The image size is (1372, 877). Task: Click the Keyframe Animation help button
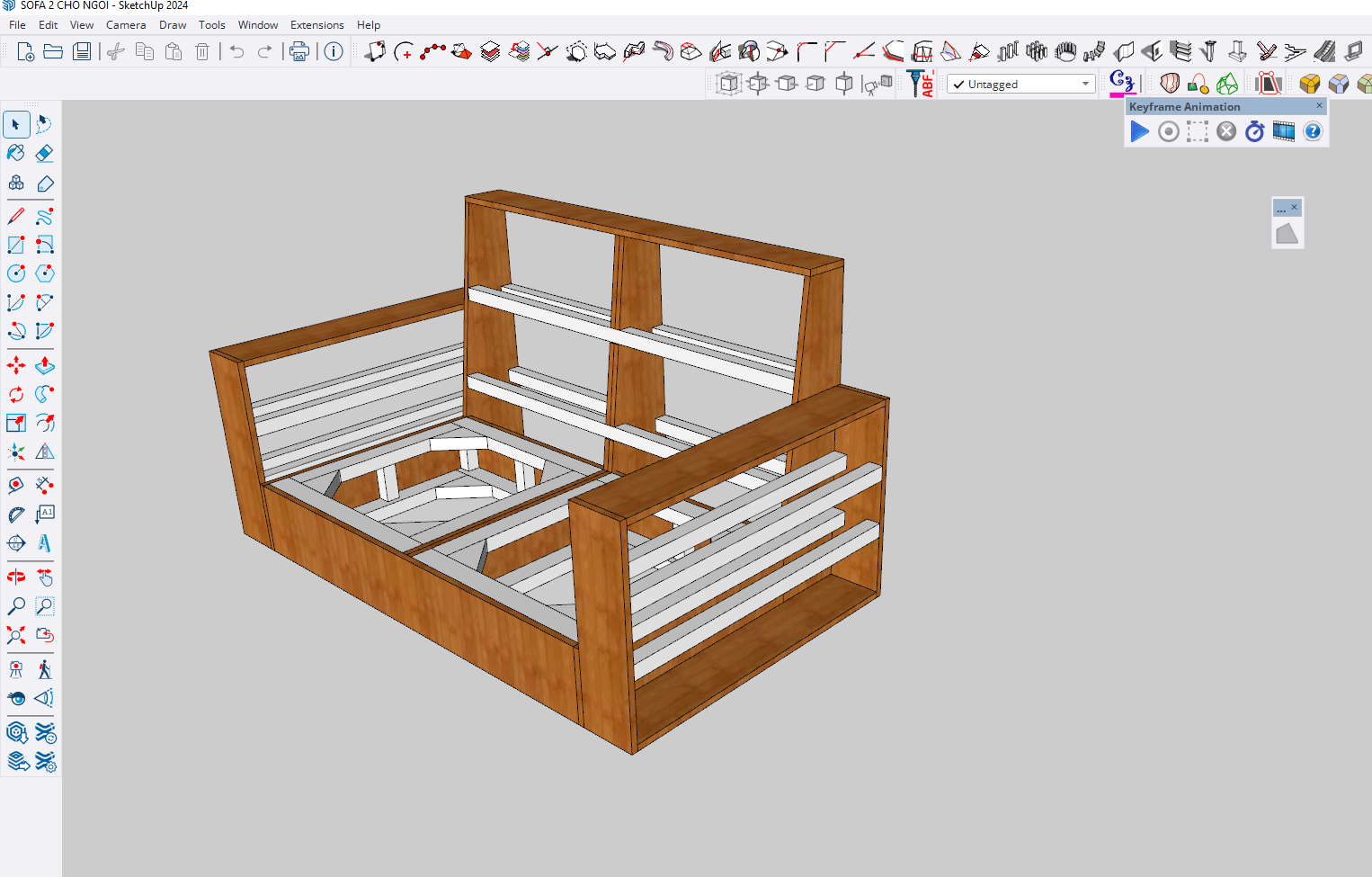[x=1313, y=132]
